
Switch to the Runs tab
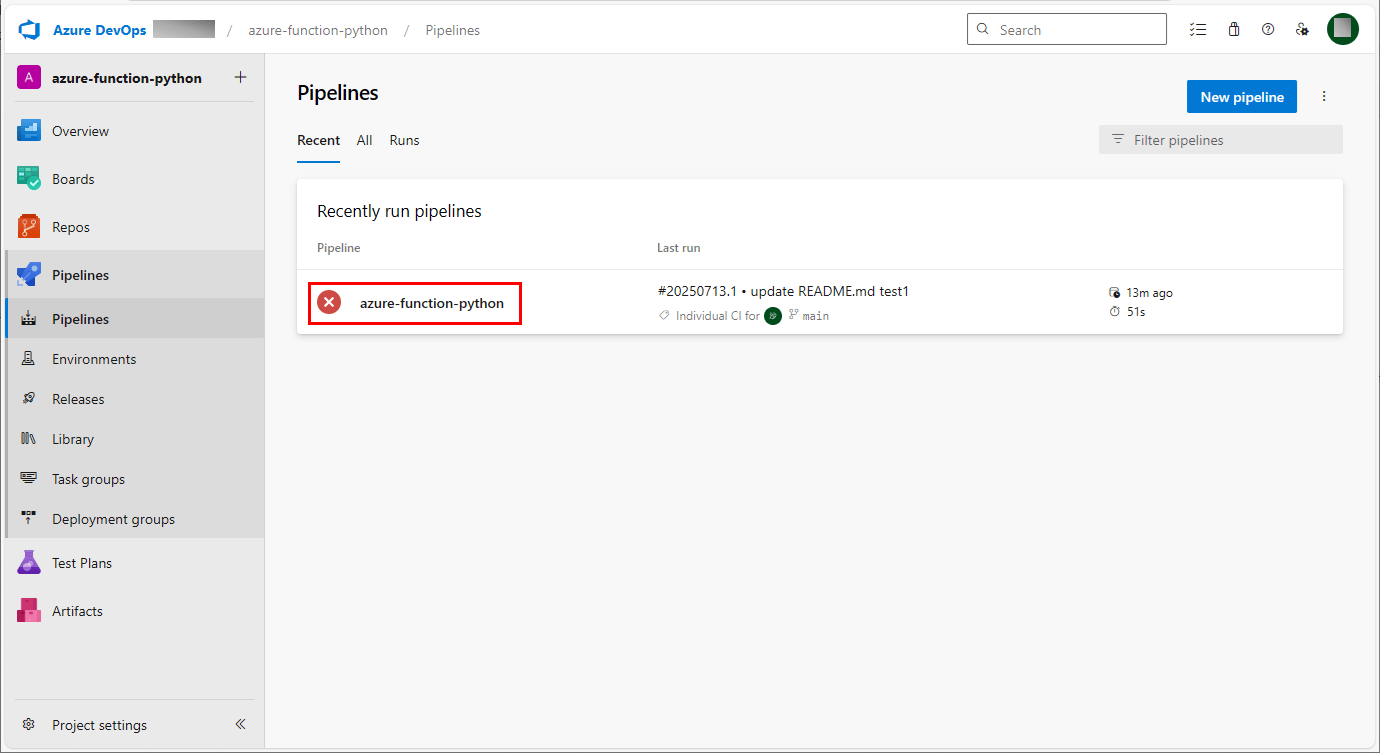[404, 140]
